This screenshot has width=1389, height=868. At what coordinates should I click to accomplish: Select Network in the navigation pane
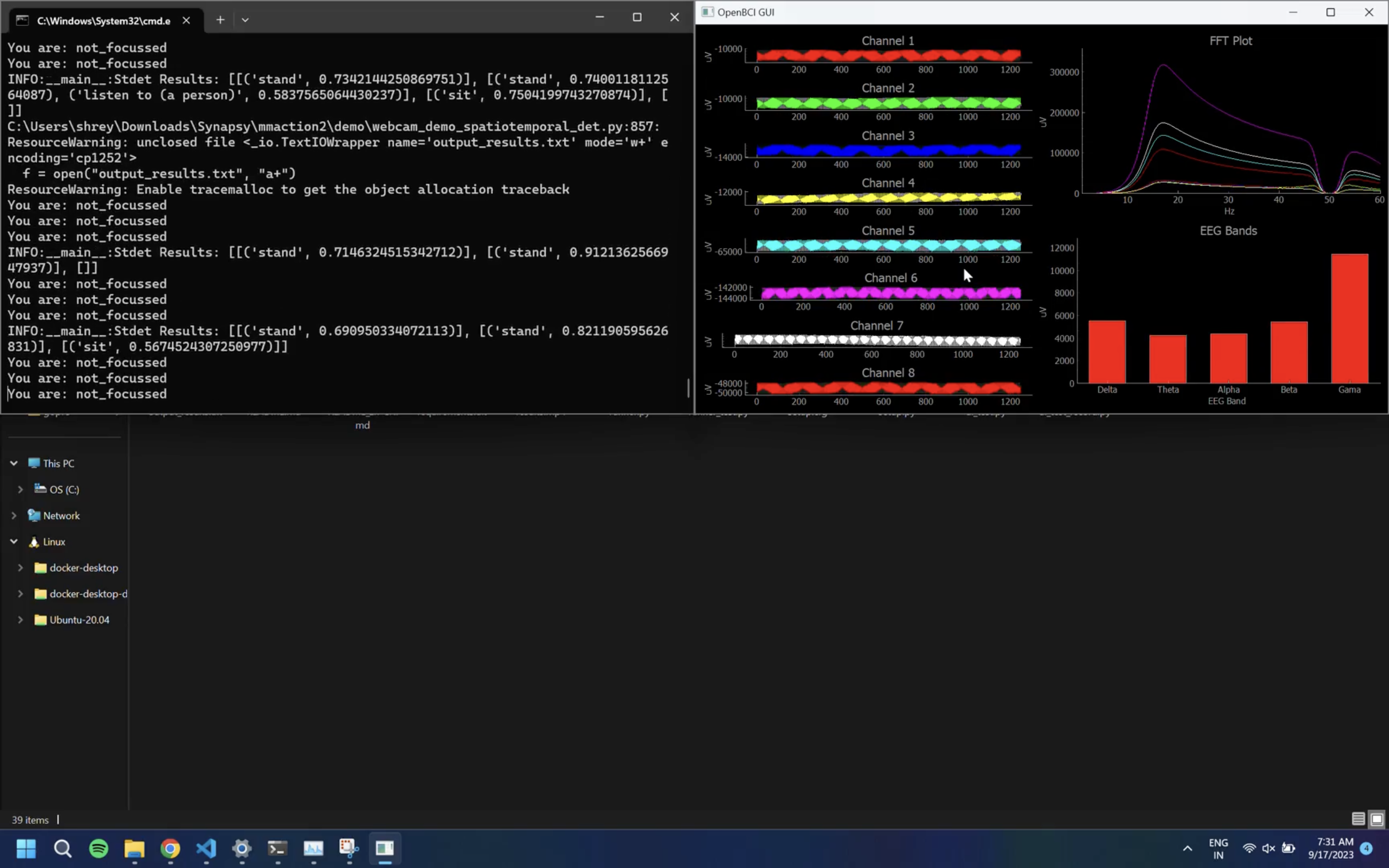(x=61, y=515)
